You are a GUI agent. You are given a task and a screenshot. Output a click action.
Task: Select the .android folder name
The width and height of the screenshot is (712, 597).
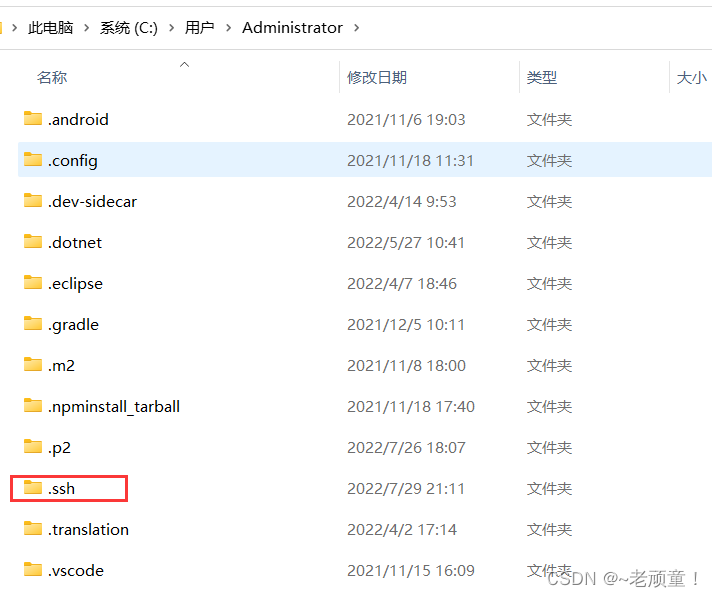78,119
